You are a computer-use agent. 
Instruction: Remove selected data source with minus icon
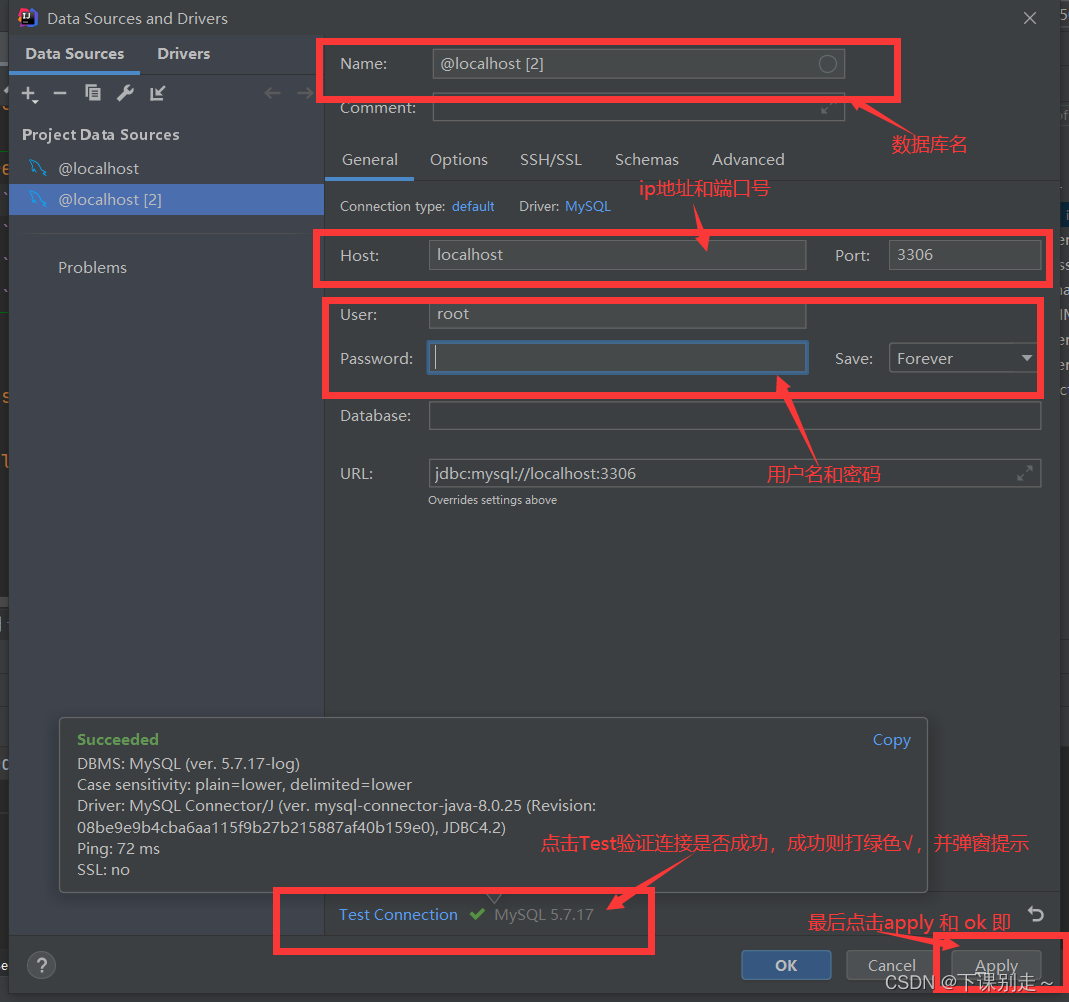point(60,93)
